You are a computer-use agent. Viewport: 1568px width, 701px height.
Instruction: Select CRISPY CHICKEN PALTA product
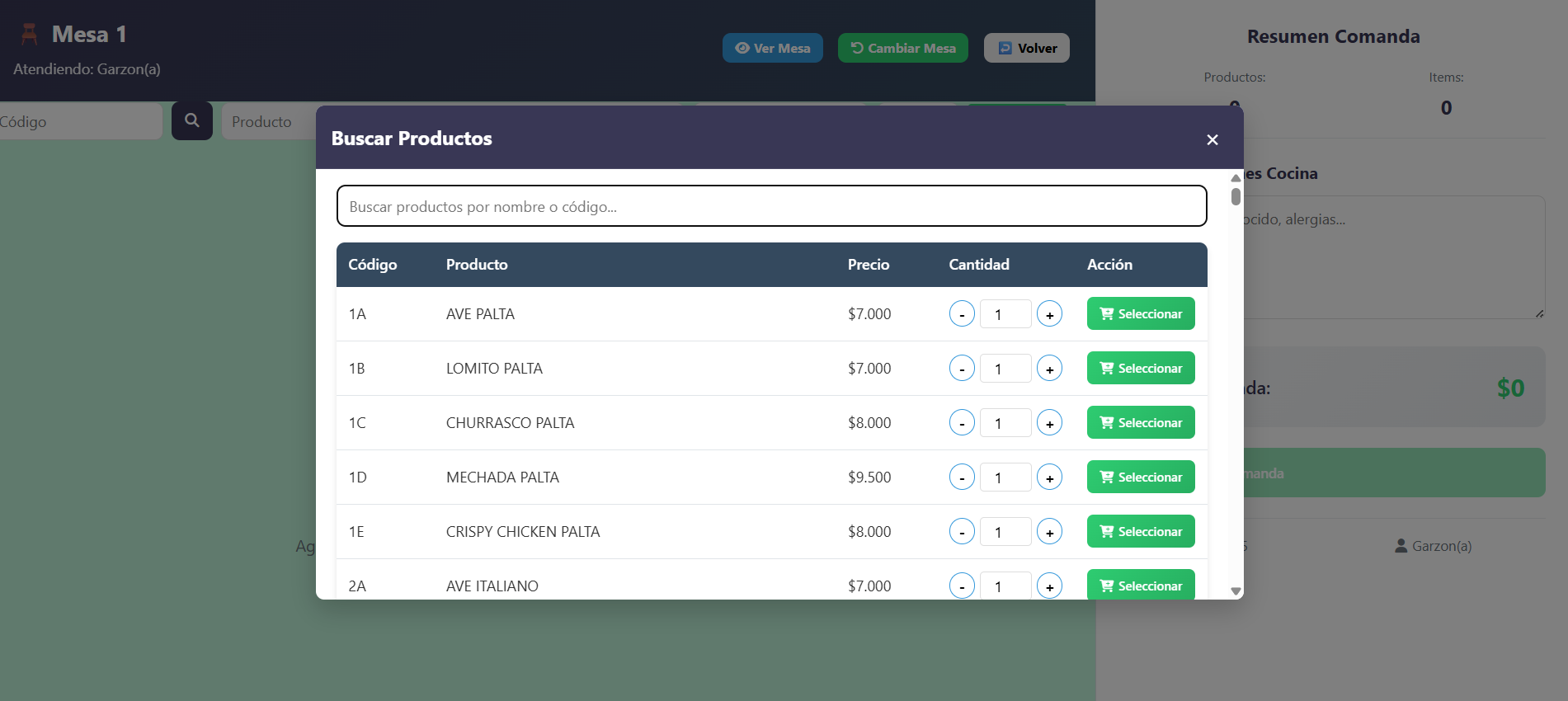(x=1140, y=531)
